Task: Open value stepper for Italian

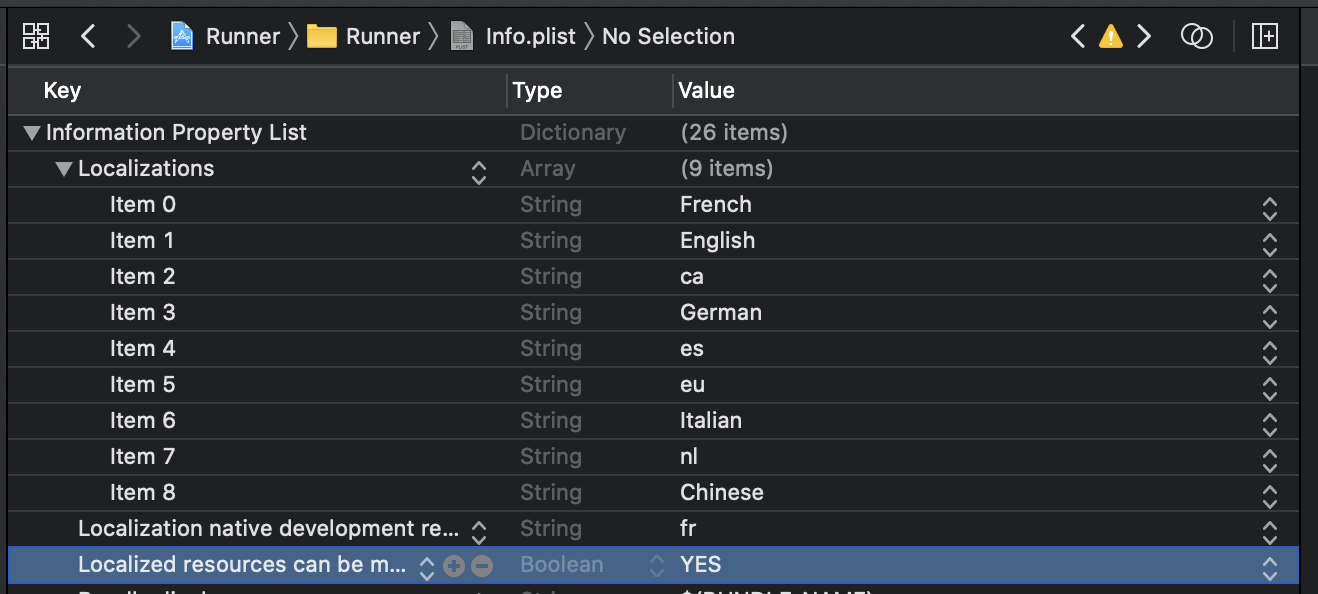Action: tap(1270, 424)
